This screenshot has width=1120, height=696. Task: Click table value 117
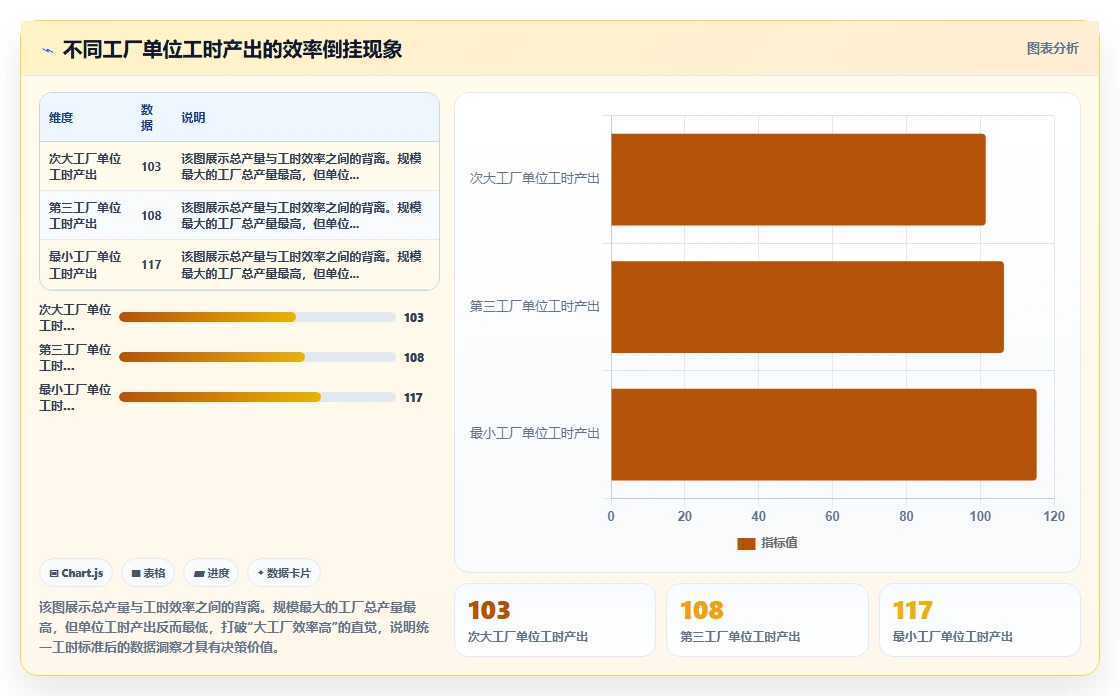[x=151, y=265]
